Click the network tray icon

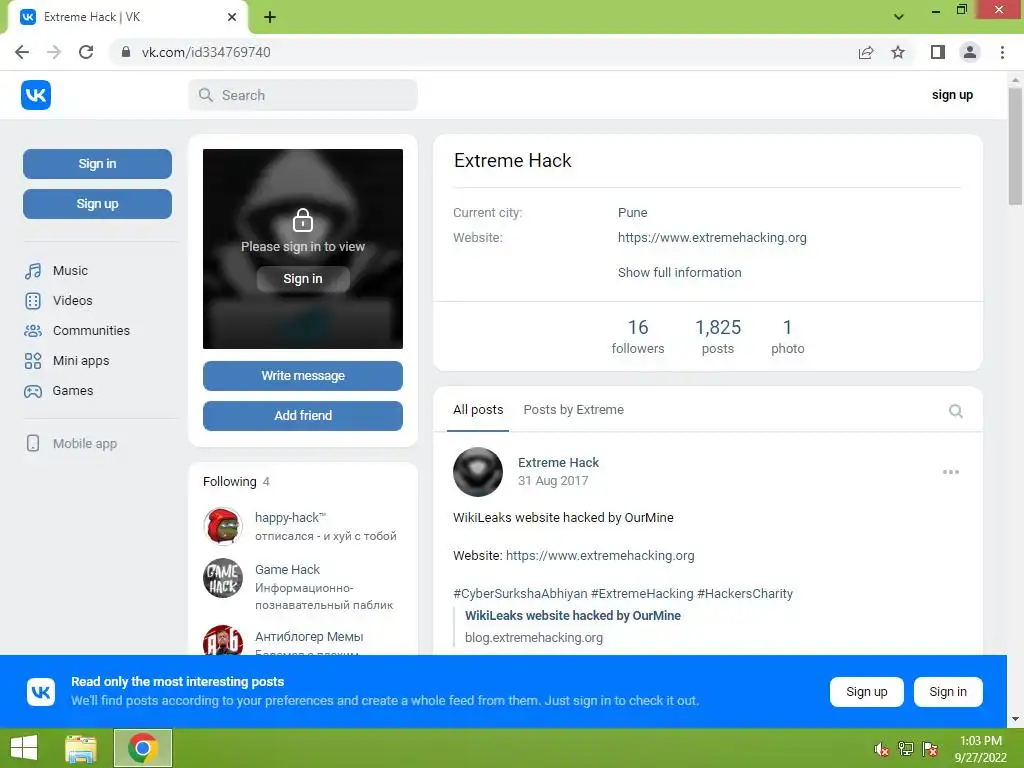[x=906, y=749]
